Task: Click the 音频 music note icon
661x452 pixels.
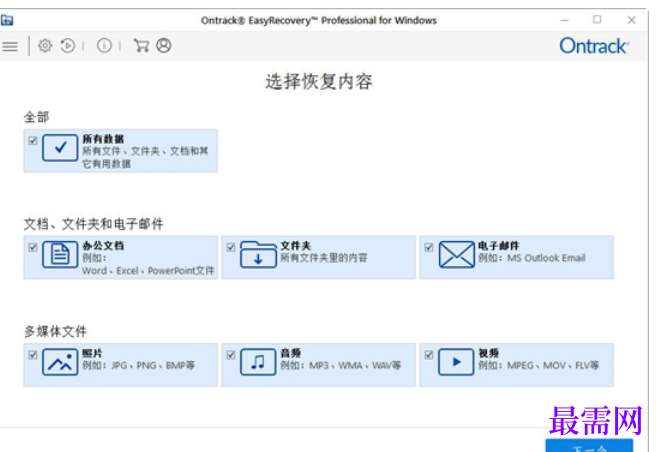Action: (x=258, y=362)
